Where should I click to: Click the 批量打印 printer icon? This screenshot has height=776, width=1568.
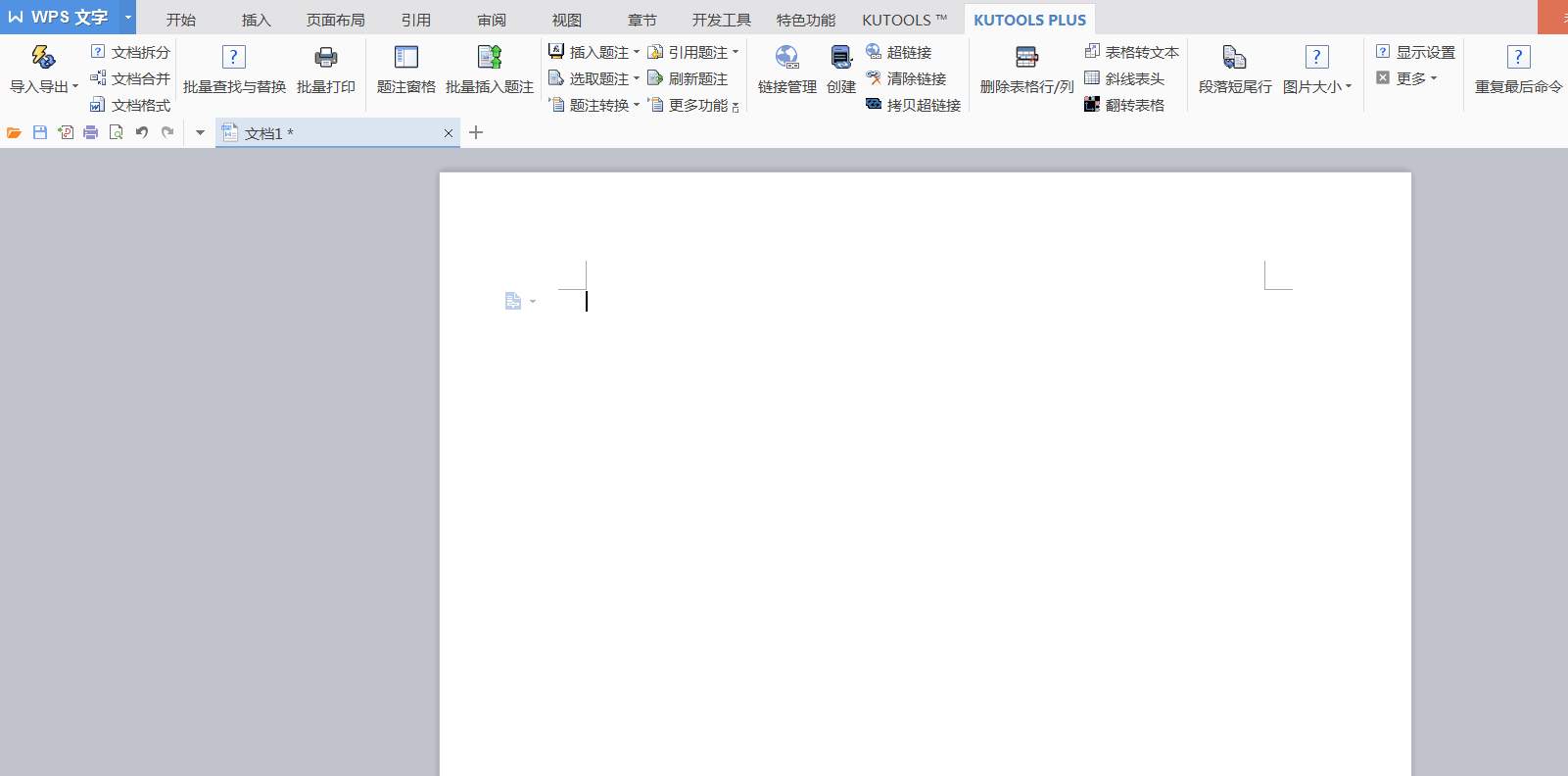pyautogui.click(x=325, y=59)
